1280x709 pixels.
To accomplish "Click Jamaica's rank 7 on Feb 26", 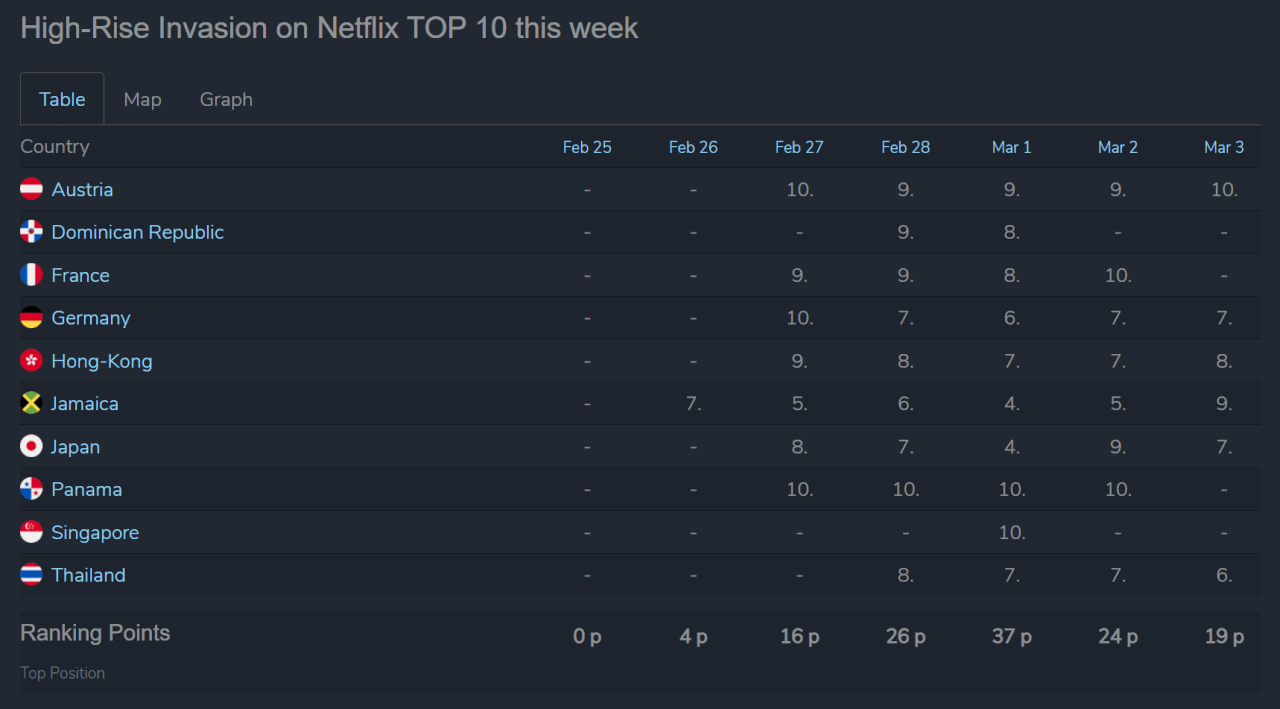I will point(693,404).
